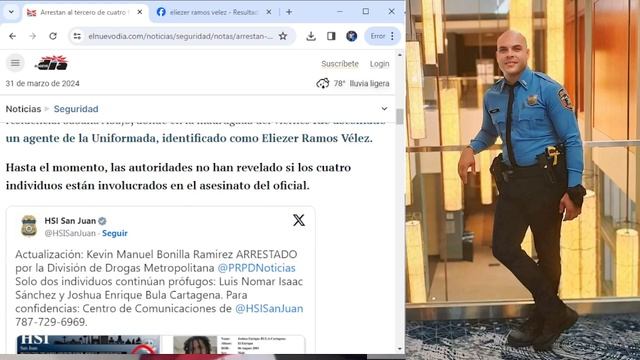Viewport: 640px width, 360px height.
Task: Open the HSI San Juan account name
Action: [x=70, y=221]
